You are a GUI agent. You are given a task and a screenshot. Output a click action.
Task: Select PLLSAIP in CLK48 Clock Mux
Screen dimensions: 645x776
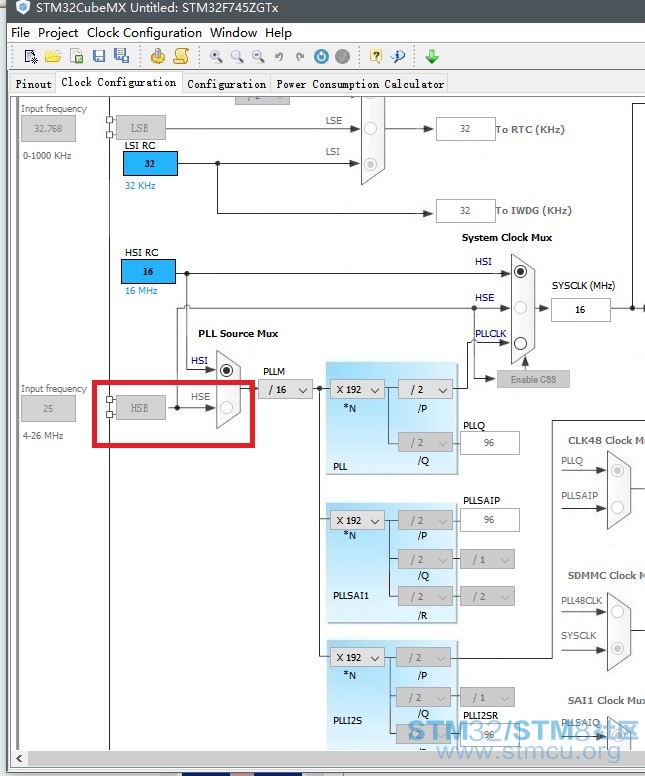pos(617,507)
